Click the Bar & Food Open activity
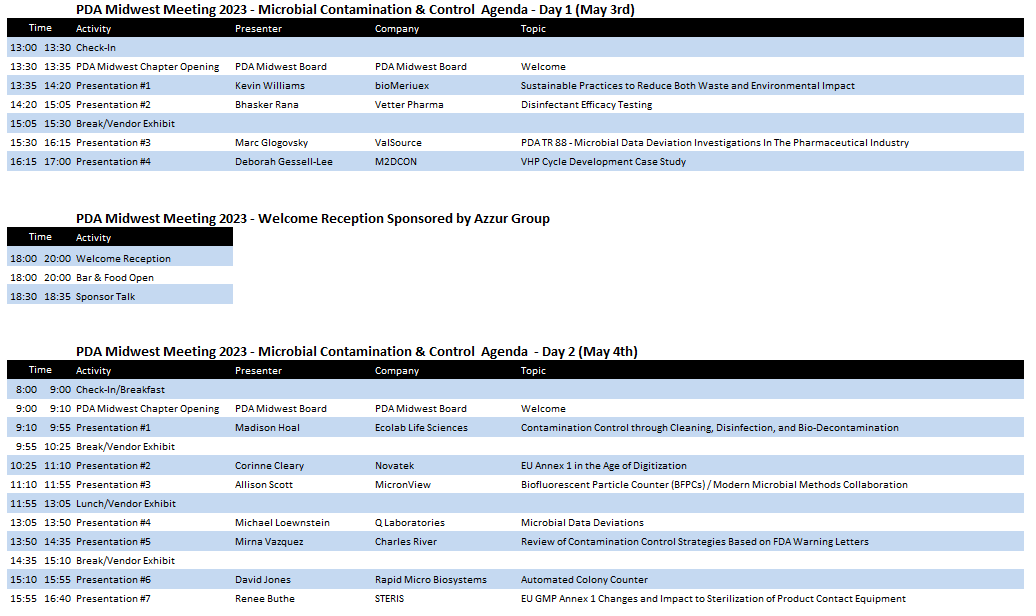Image resolution: width=1036 pixels, height=616 pixels. [114, 278]
